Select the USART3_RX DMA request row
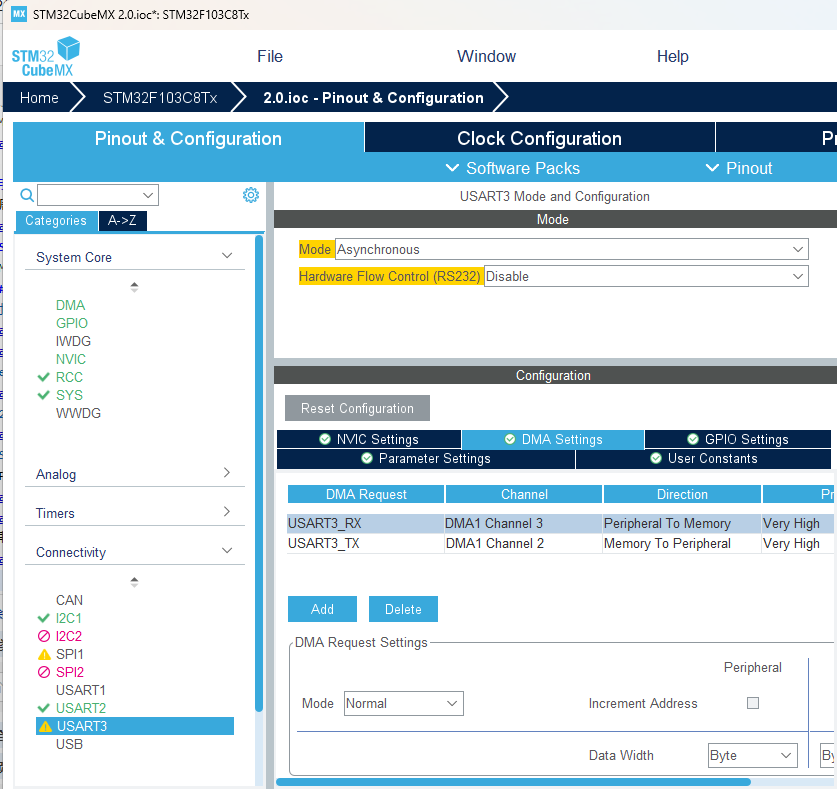The height and width of the screenshot is (789, 837). click(560, 524)
